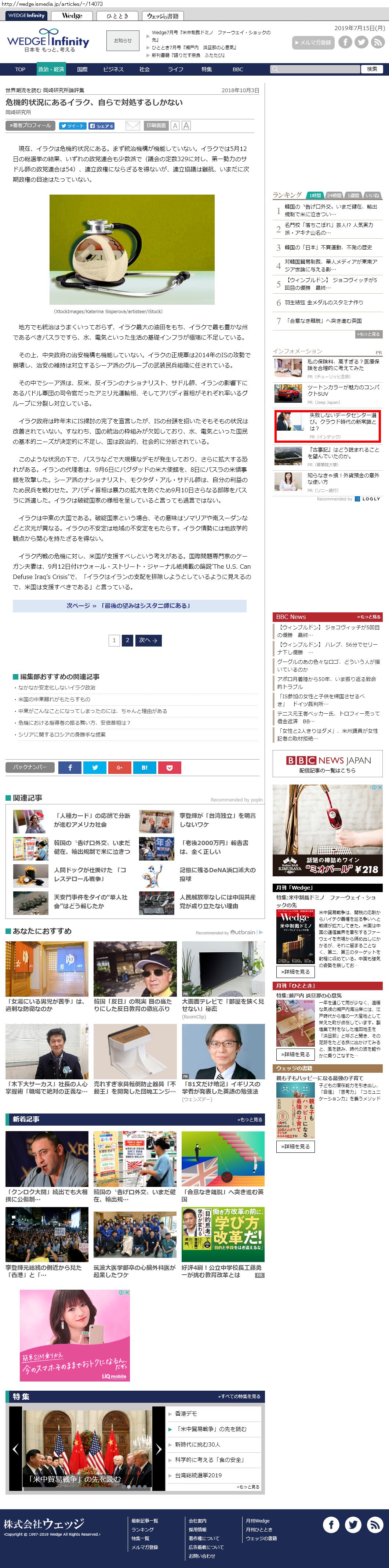Switch ranking to いいね tab
Viewport: 389px width, 1568px height.
[372, 195]
